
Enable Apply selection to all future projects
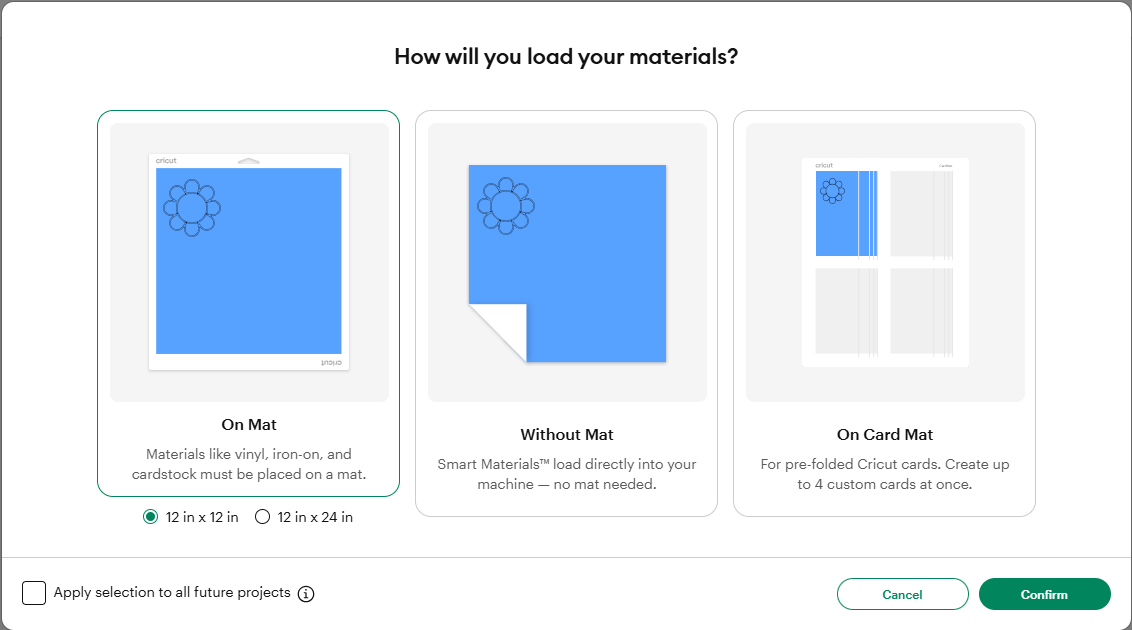tap(34, 593)
